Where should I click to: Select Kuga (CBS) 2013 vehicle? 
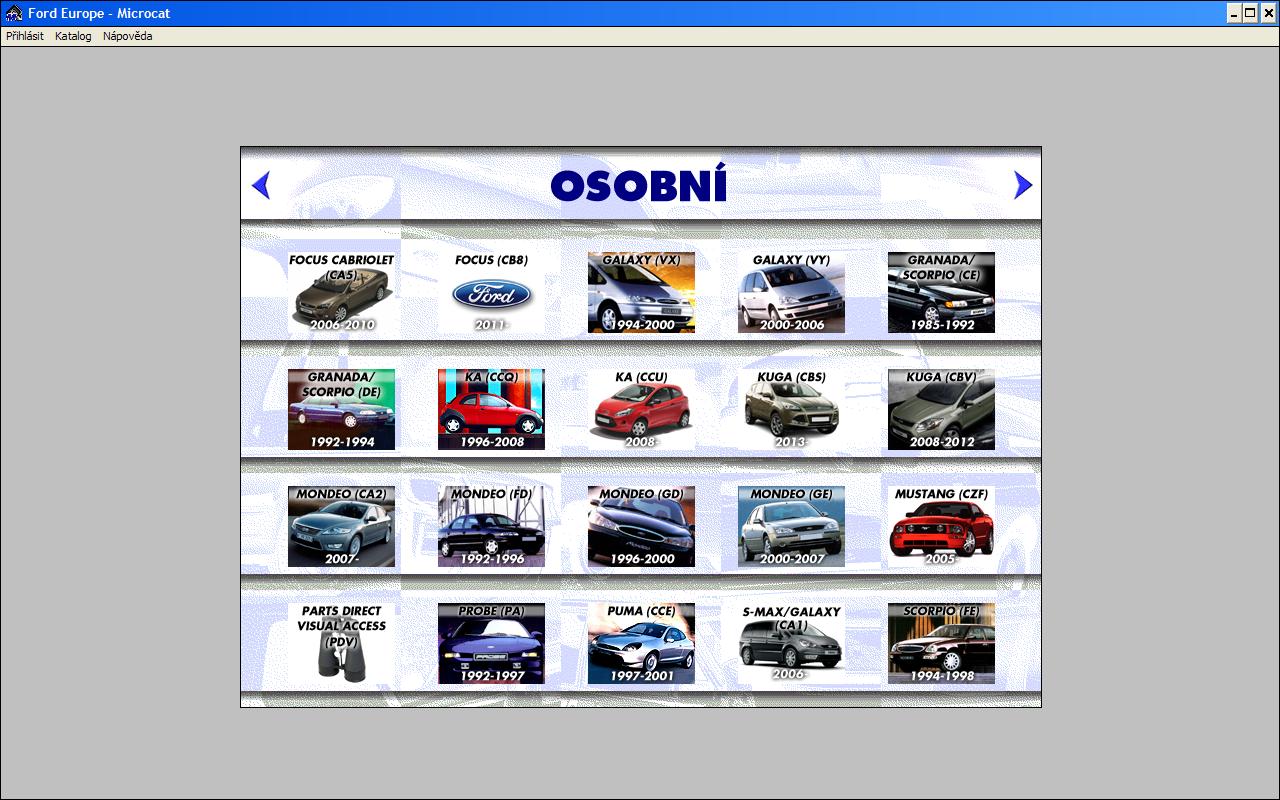(x=791, y=409)
